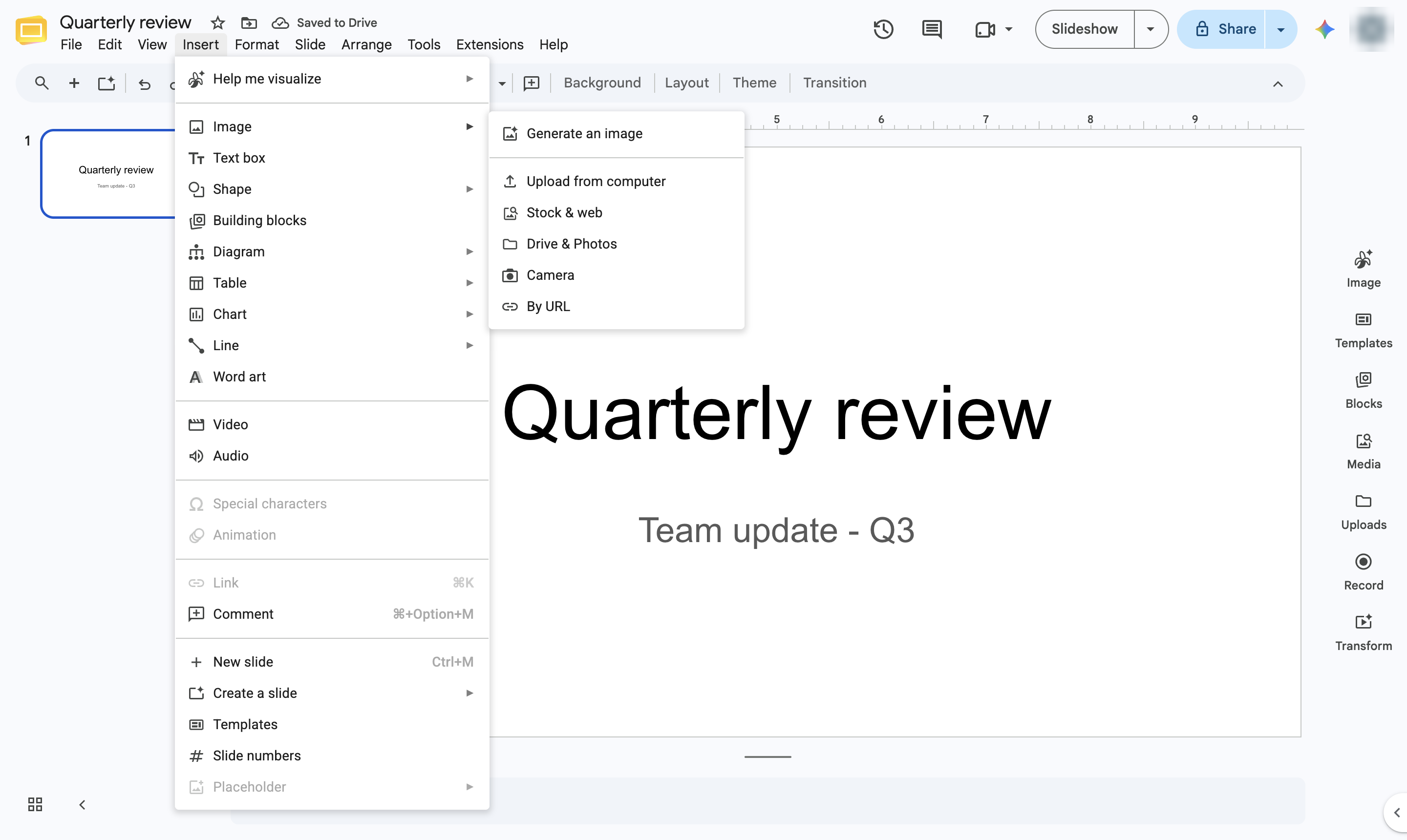
Task: Click the move to folder icon
Action: tap(249, 22)
